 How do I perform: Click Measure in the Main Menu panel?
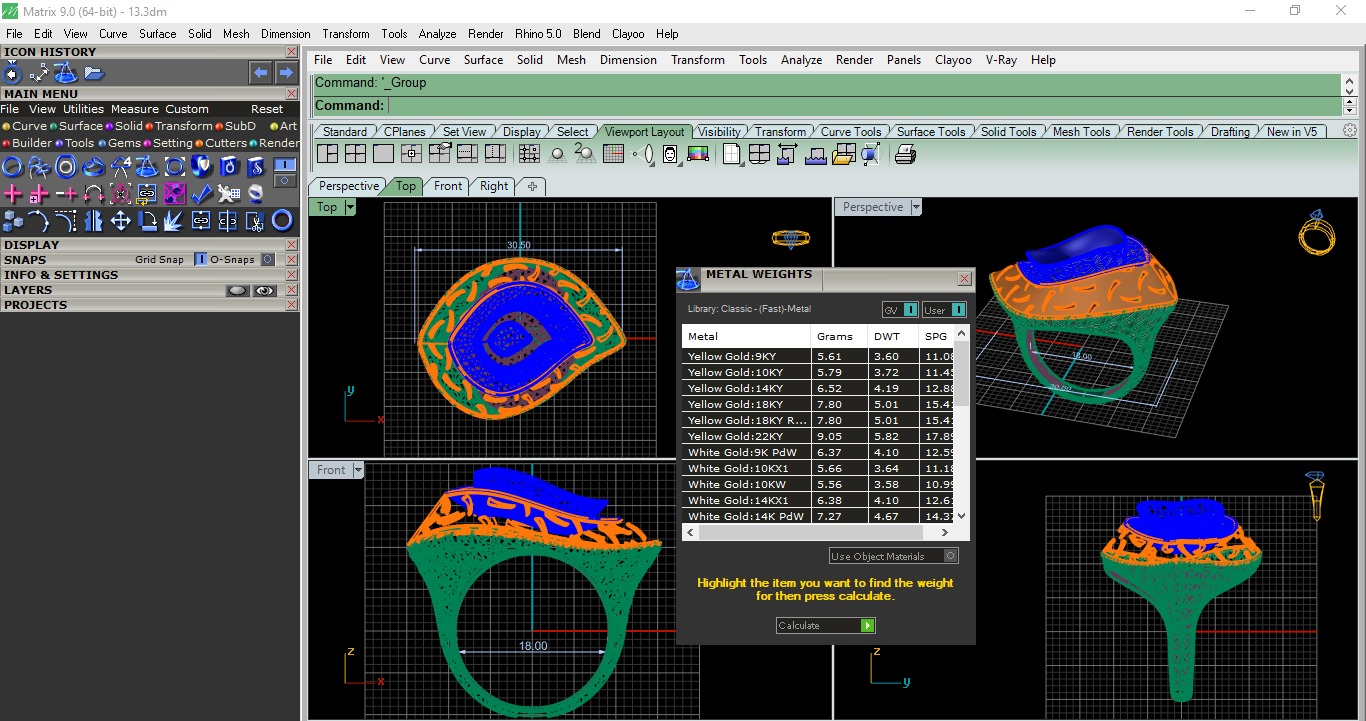pos(134,109)
